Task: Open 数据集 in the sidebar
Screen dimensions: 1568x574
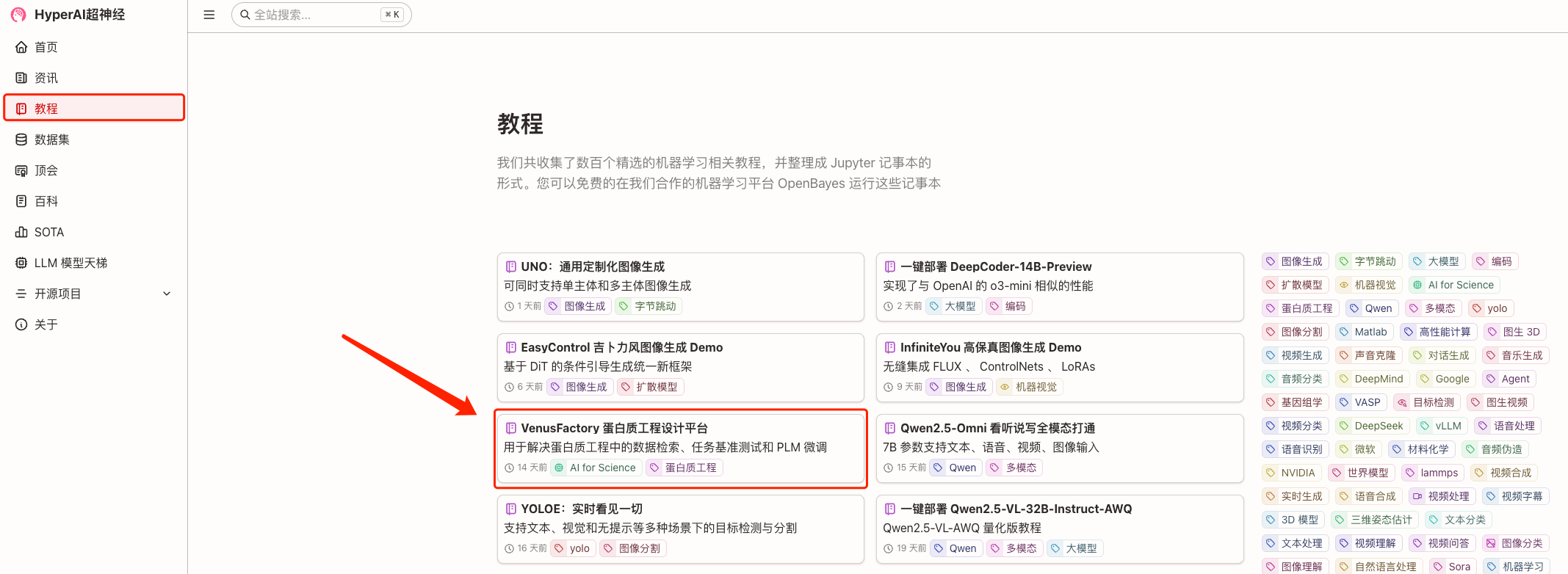Action: (94, 139)
